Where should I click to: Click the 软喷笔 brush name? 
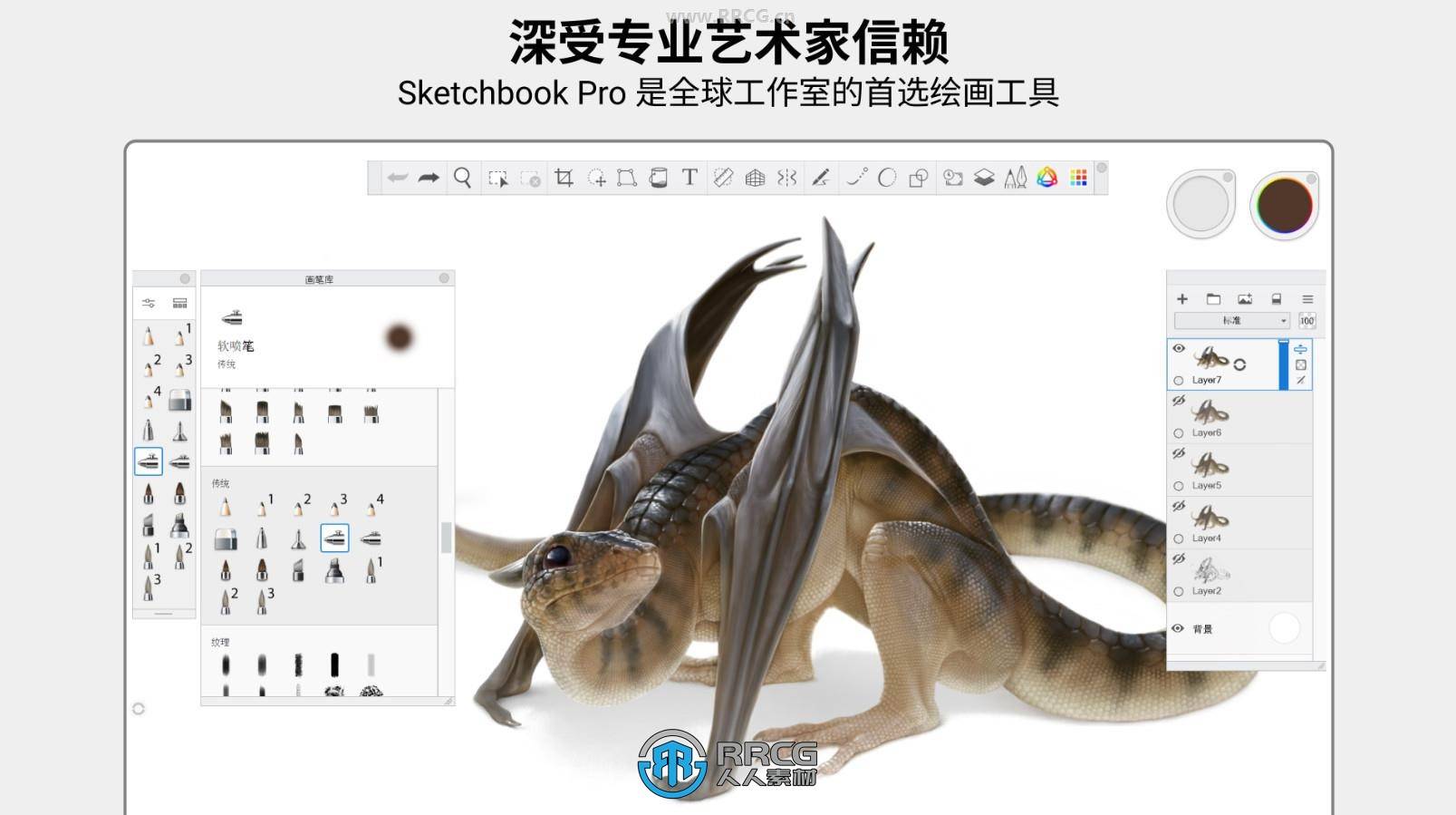point(236,346)
